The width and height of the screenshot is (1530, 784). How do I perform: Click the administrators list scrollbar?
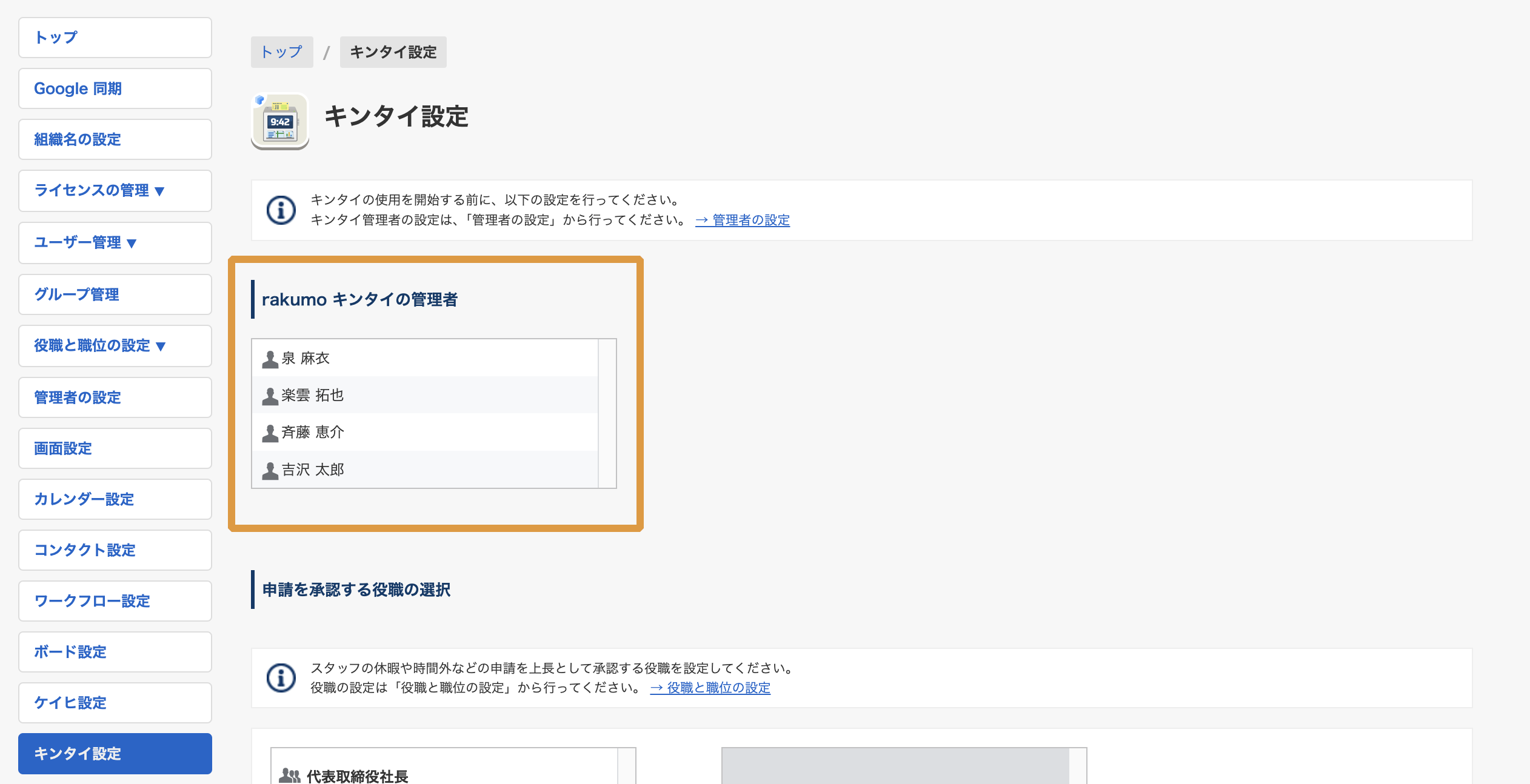(x=607, y=414)
